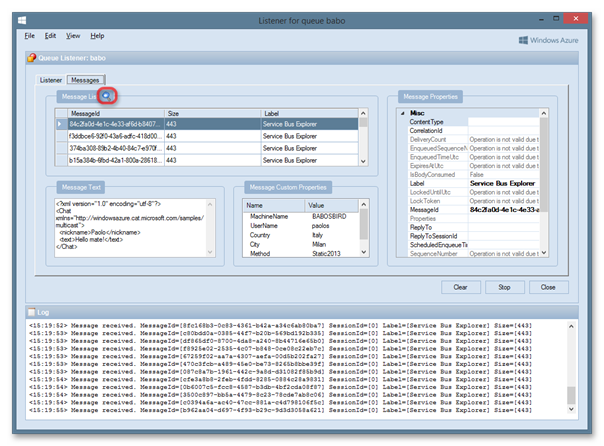Click the Label property in properties grid

[x=473, y=183]
